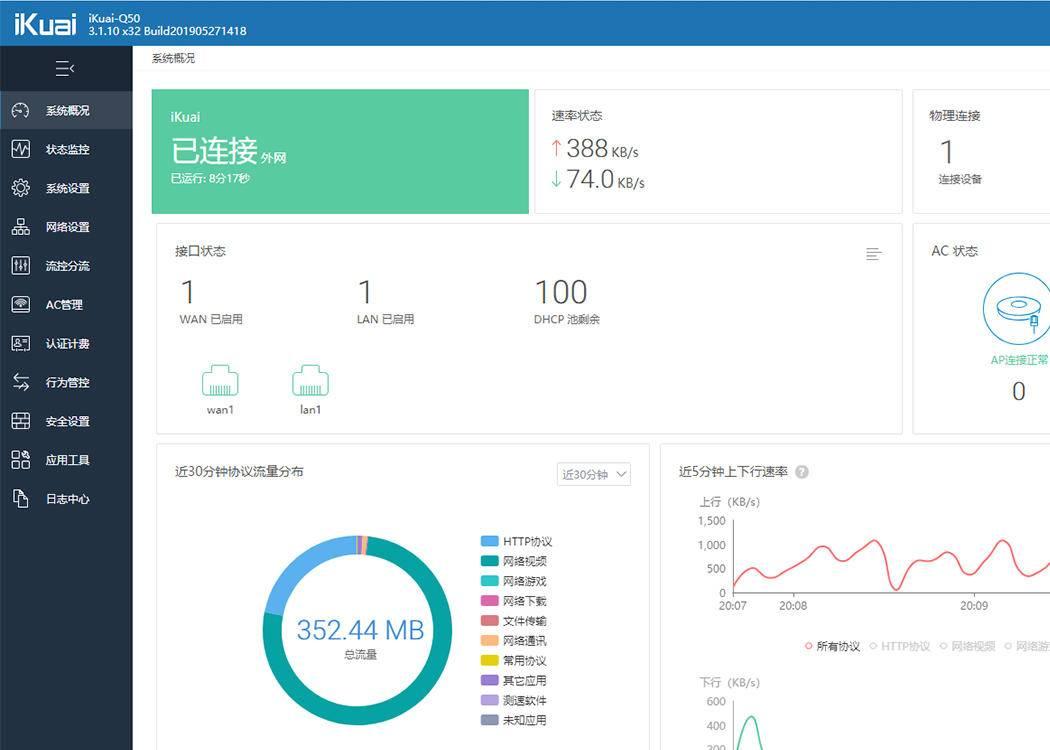Image resolution: width=1050 pixels, height=750 pixels.
Task: Collapse the sidebar with the hamburger icon
Action: click(65, 69)
